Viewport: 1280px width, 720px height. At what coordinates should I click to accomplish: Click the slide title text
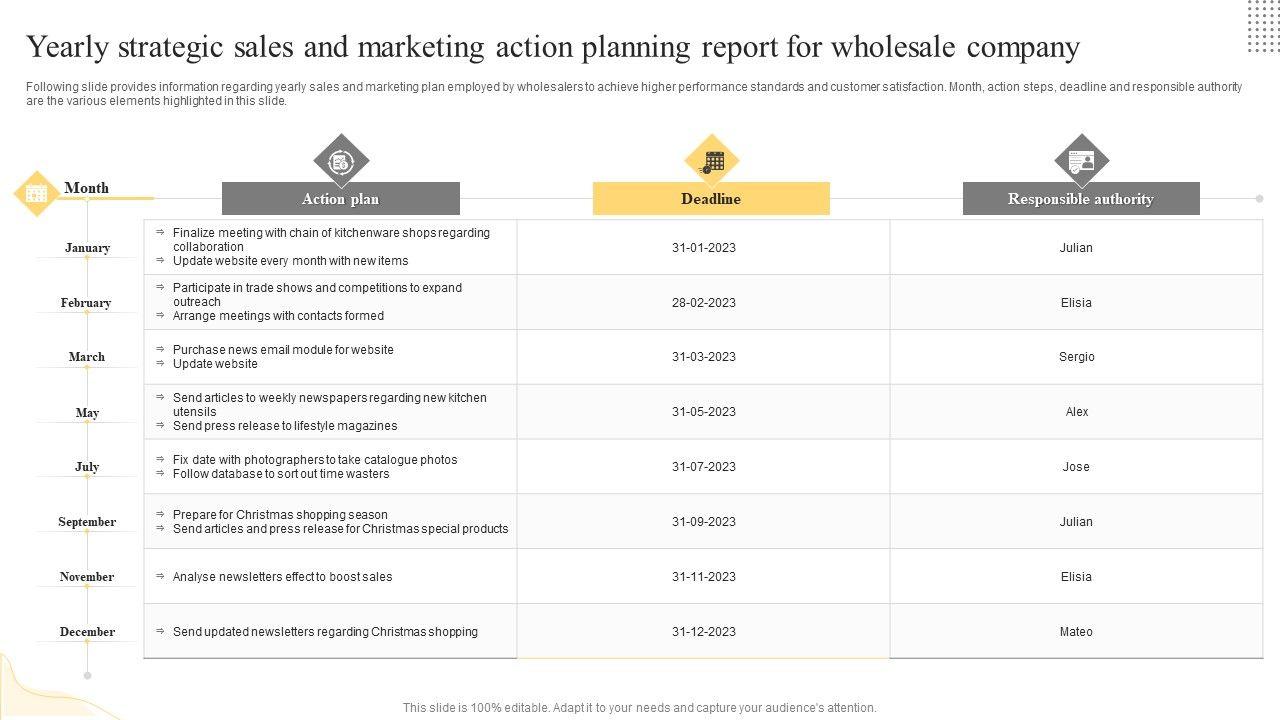coord(553,47)
